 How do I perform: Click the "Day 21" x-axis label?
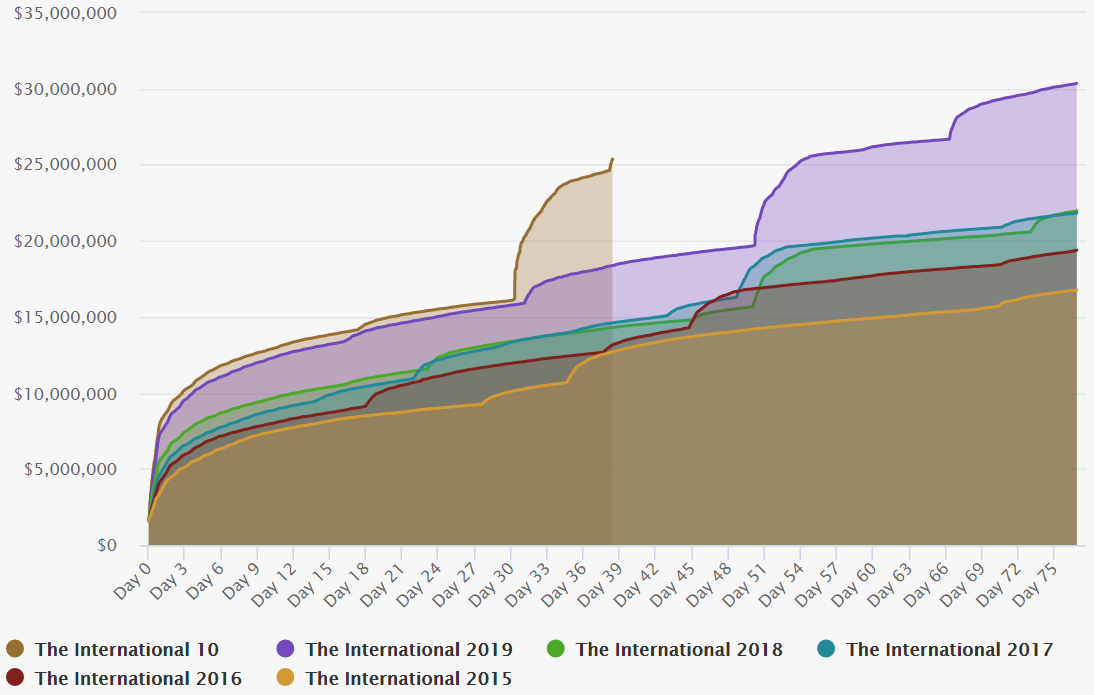(x=383, y=583)
